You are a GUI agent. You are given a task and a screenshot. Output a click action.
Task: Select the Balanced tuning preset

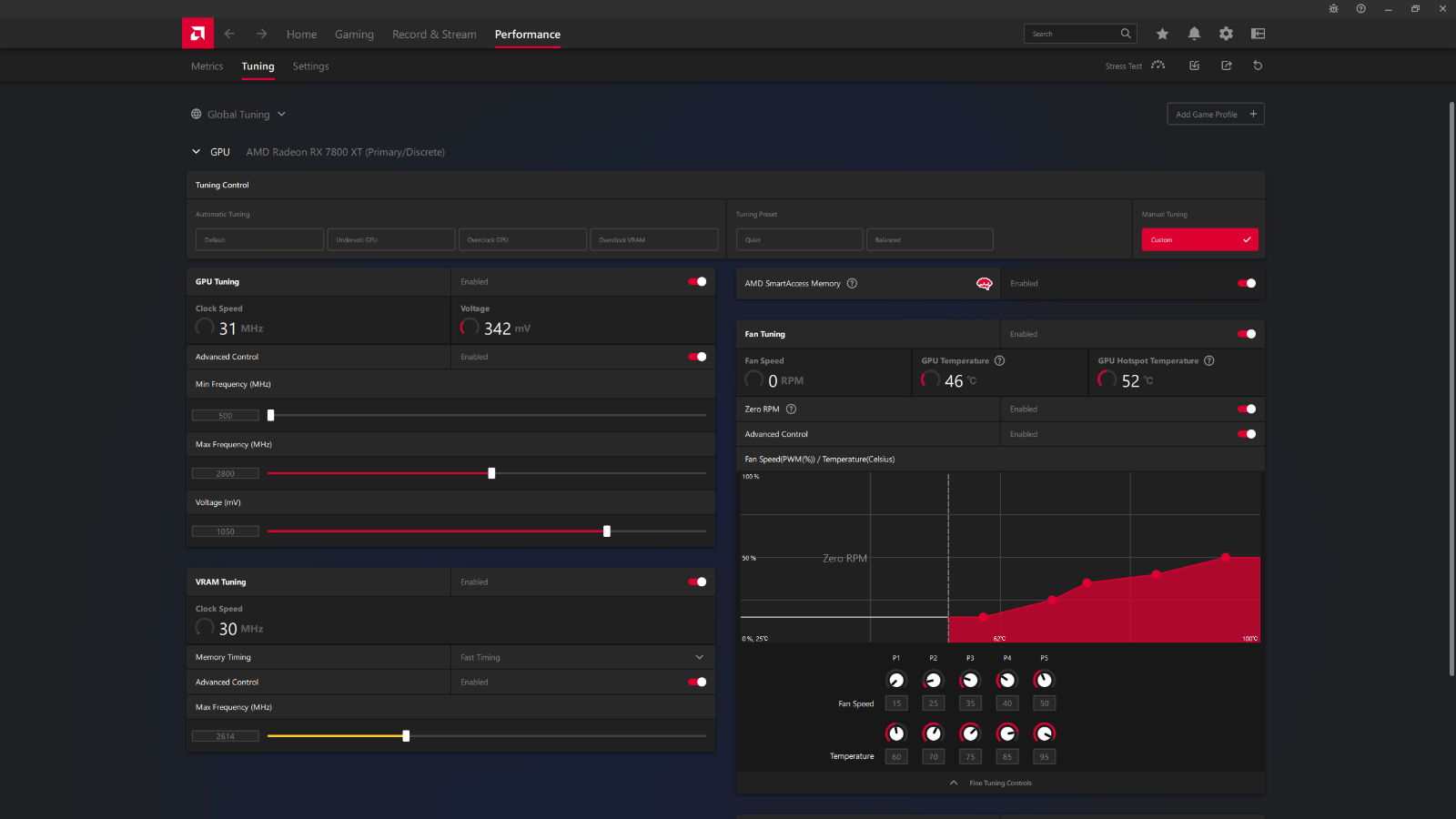pos(929,239)
